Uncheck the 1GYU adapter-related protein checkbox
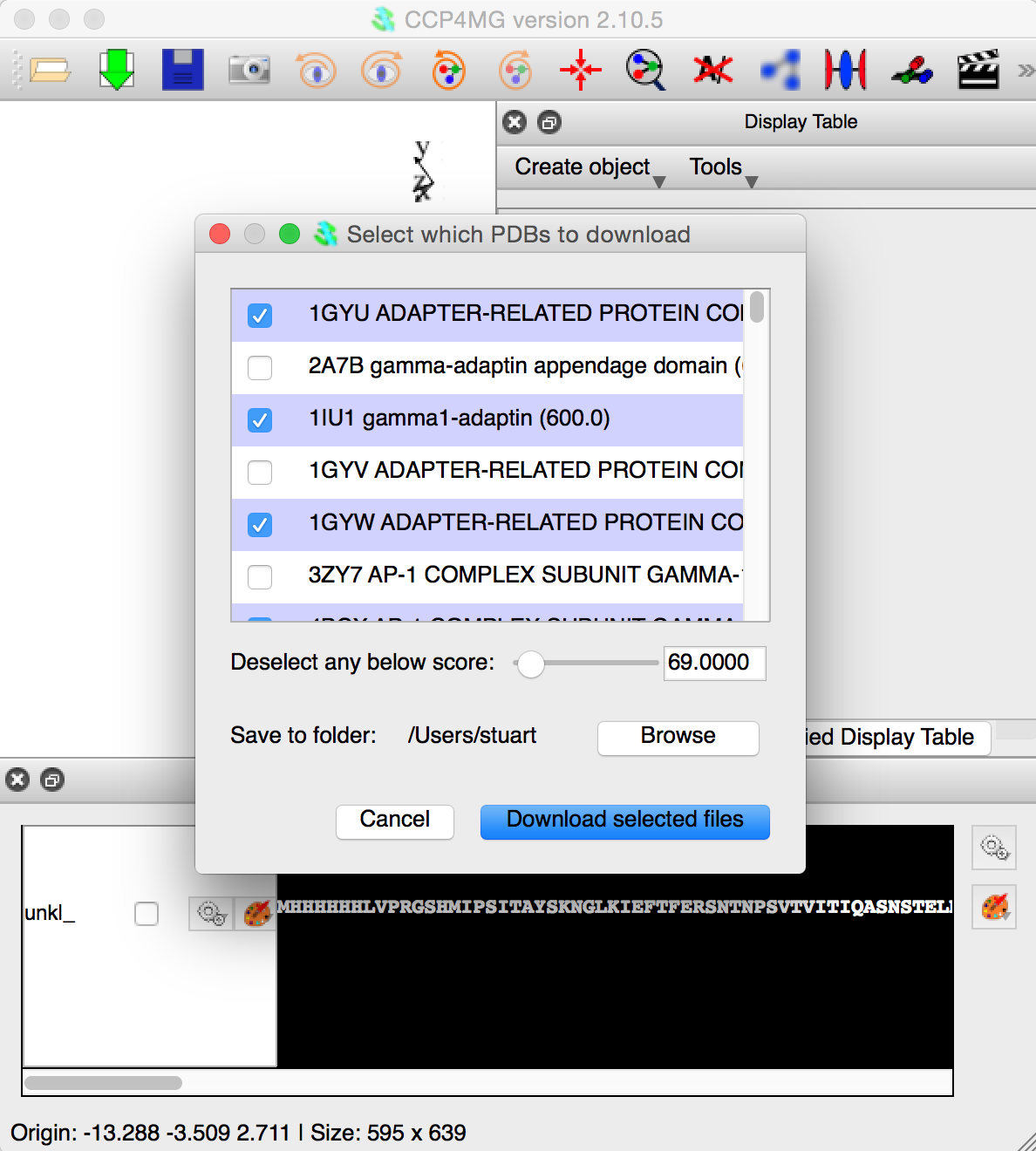Image resolution: width=1036 pixels, height=1151 pixels. (260, 316)
